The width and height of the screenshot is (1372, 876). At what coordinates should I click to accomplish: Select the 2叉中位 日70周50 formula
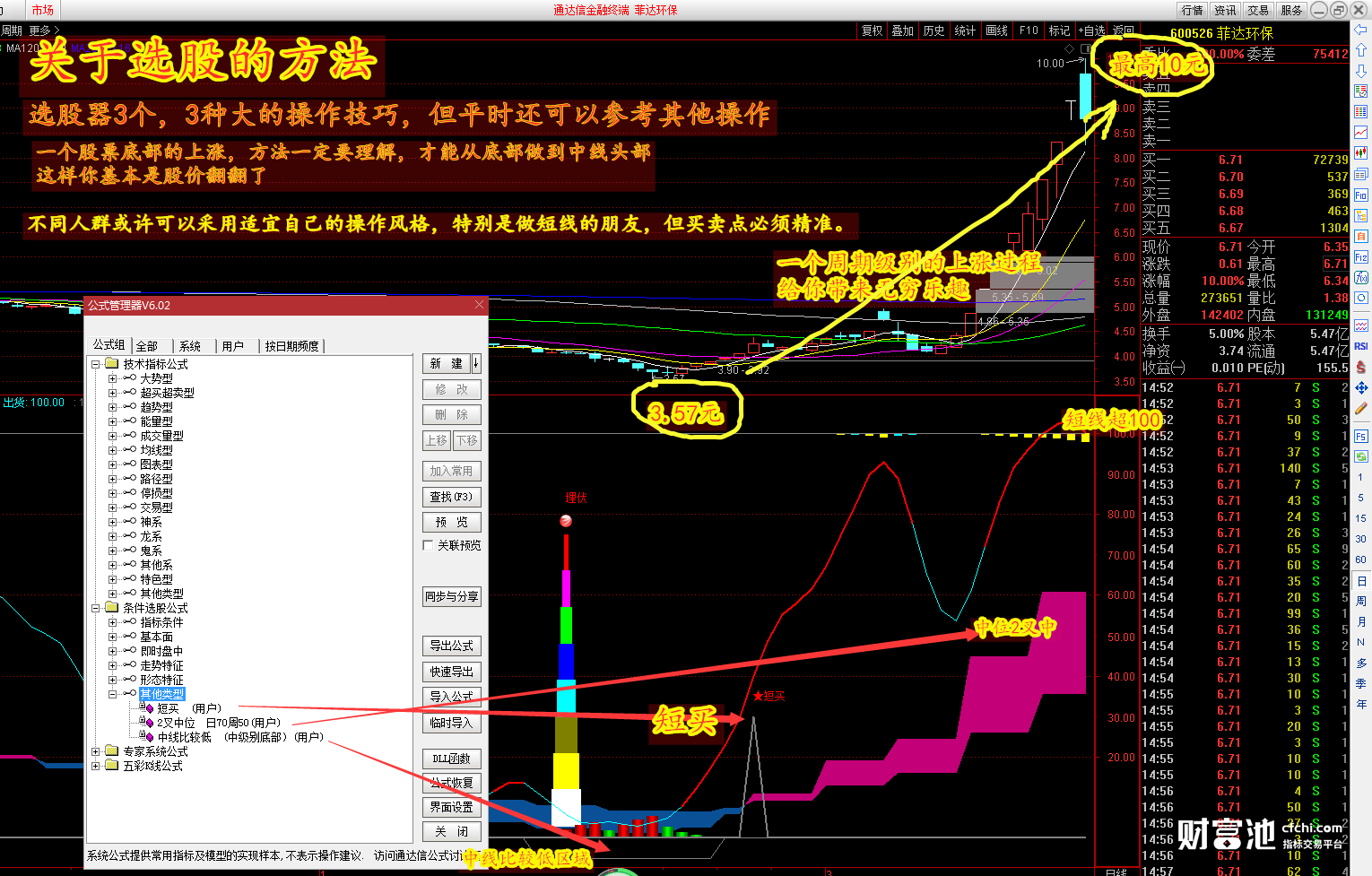[x=219, y=723]
